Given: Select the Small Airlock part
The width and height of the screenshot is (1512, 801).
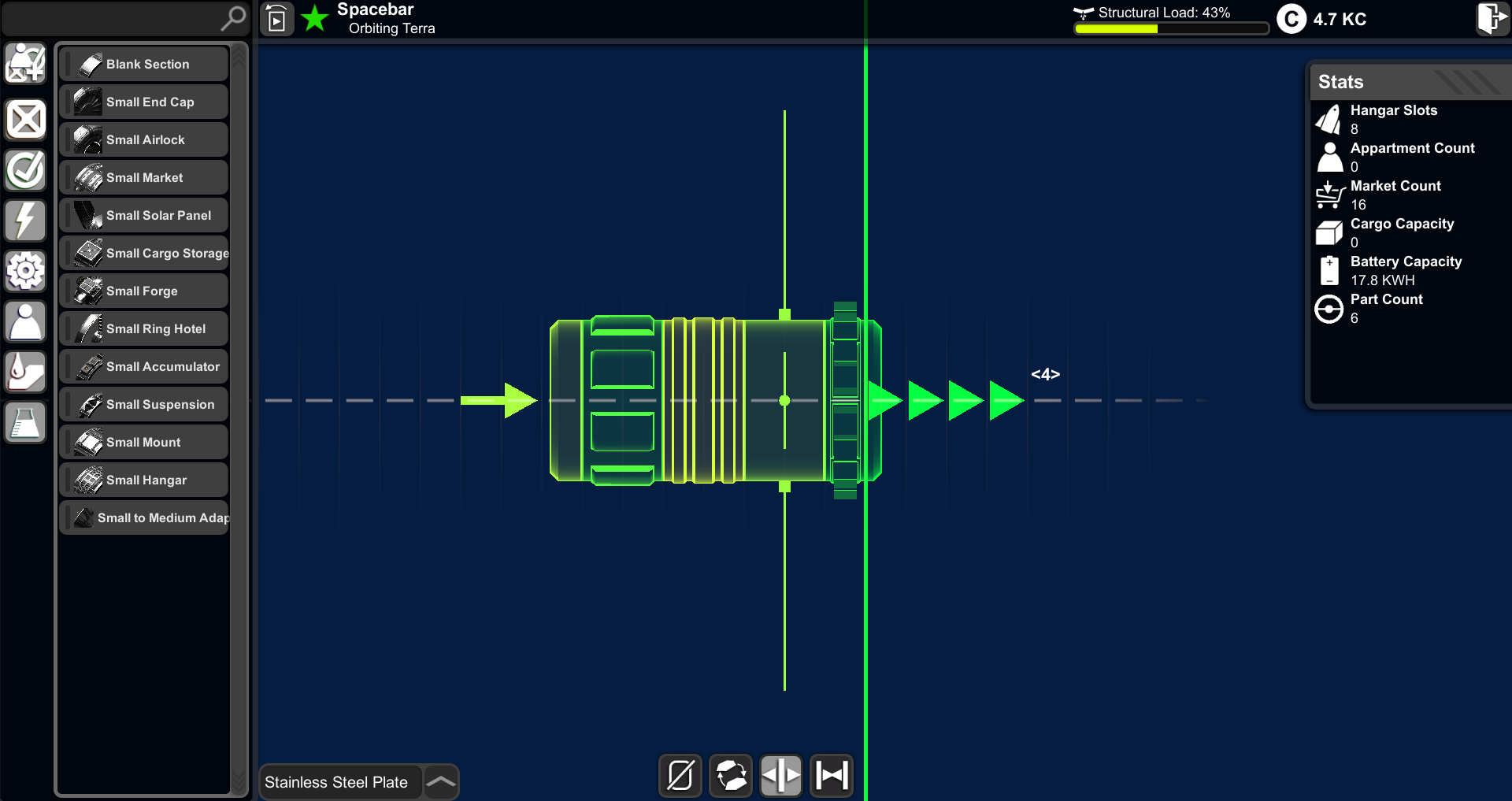Looking at the screenshot, I should pos(144,139).
